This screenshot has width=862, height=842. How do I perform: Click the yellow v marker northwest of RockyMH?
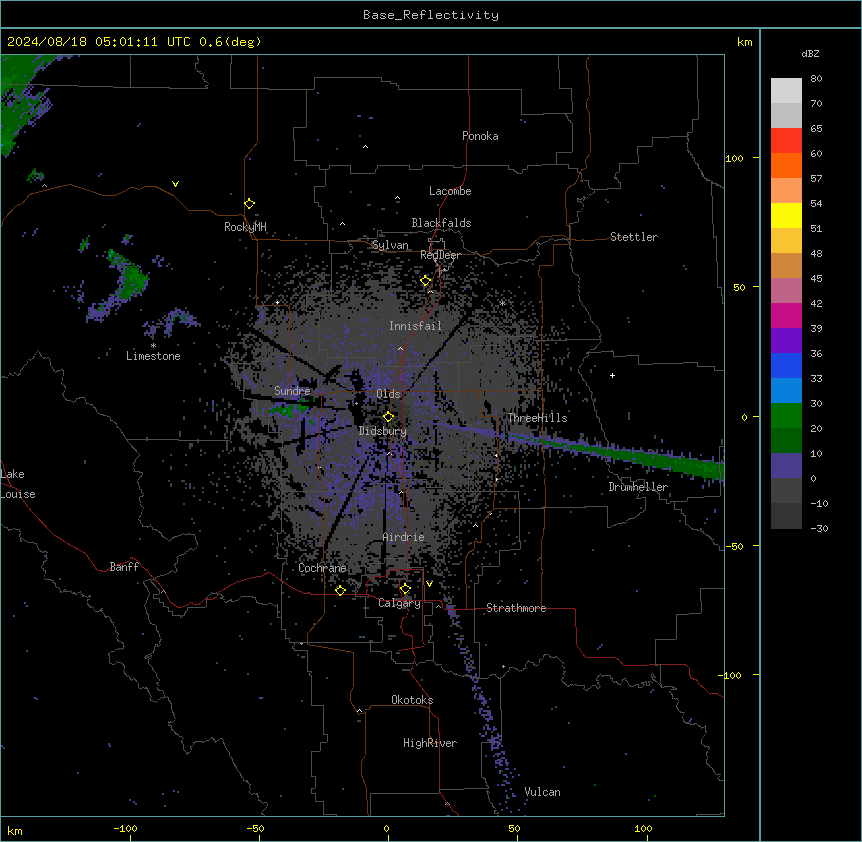point(175,184)
